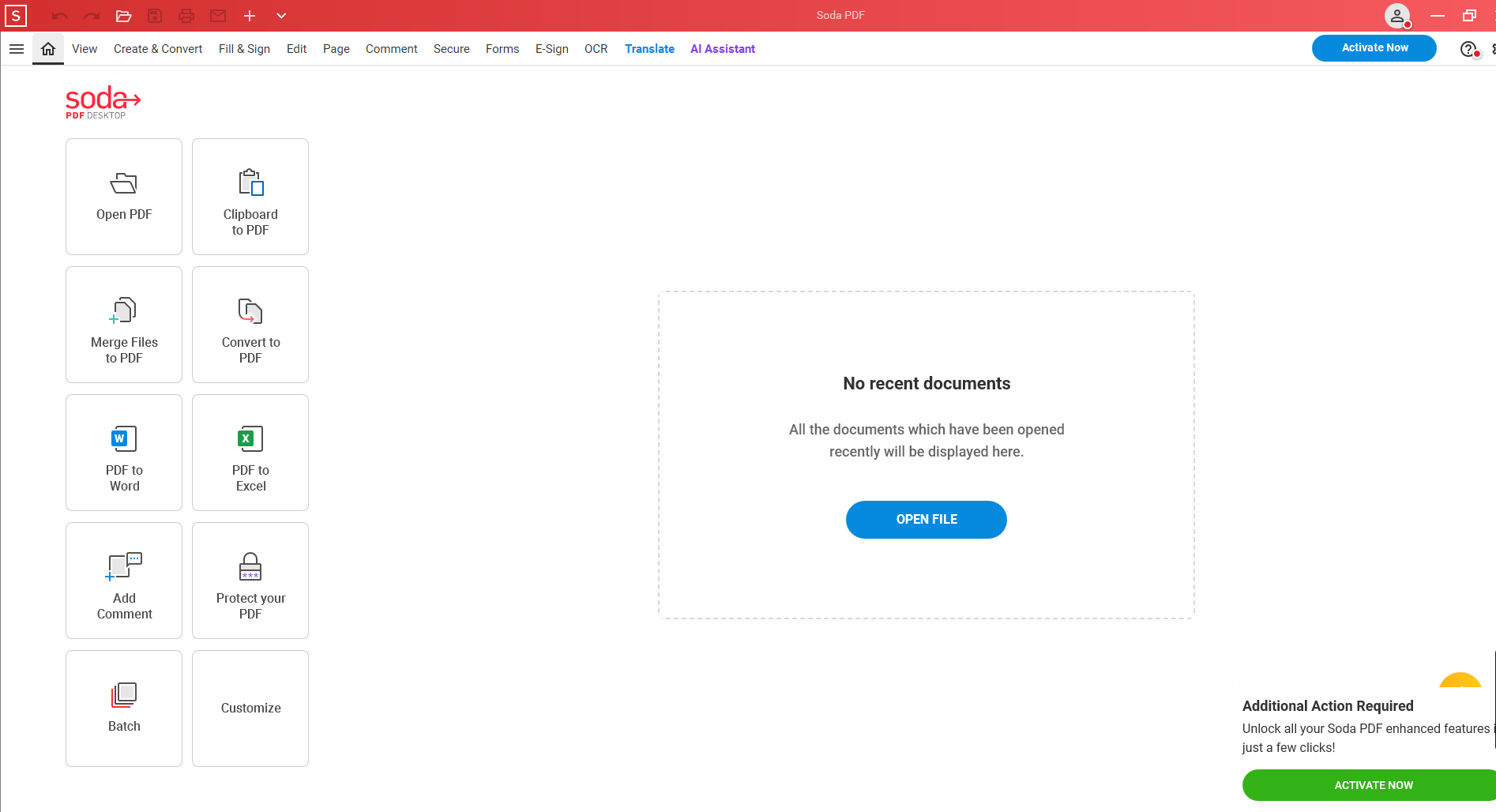Open the AI Assistant tab

tap(723, 49)
